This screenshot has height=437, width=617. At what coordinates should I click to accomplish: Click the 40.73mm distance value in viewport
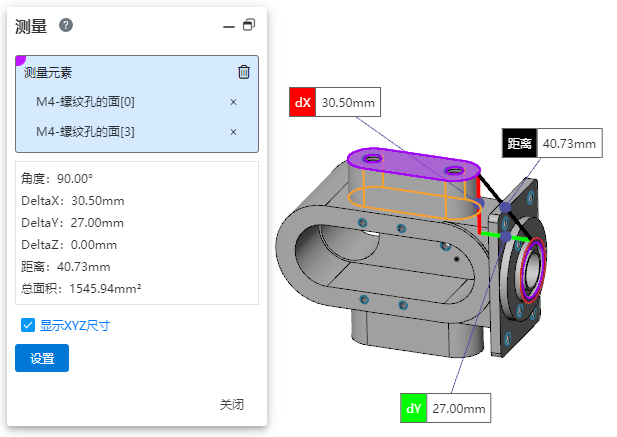pyautogui.click(x=568, y=144)
